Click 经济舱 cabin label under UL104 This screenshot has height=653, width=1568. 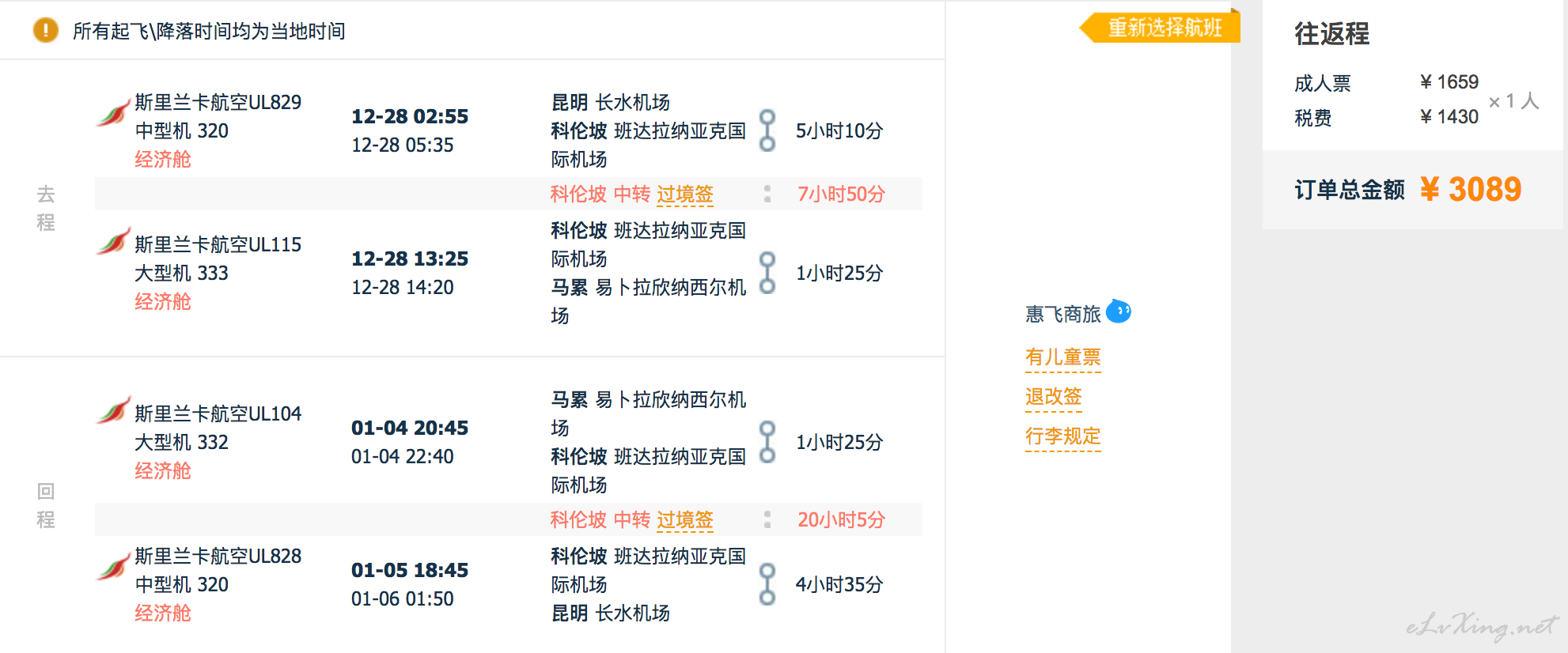click(x=163, y=470)
